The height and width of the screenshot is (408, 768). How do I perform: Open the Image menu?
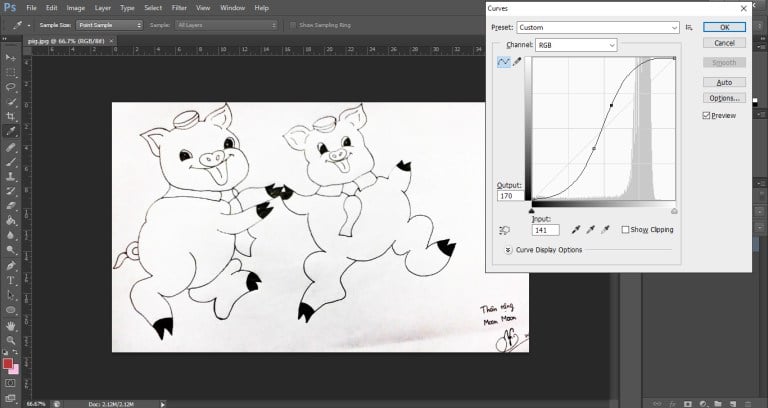click(75, 8)
